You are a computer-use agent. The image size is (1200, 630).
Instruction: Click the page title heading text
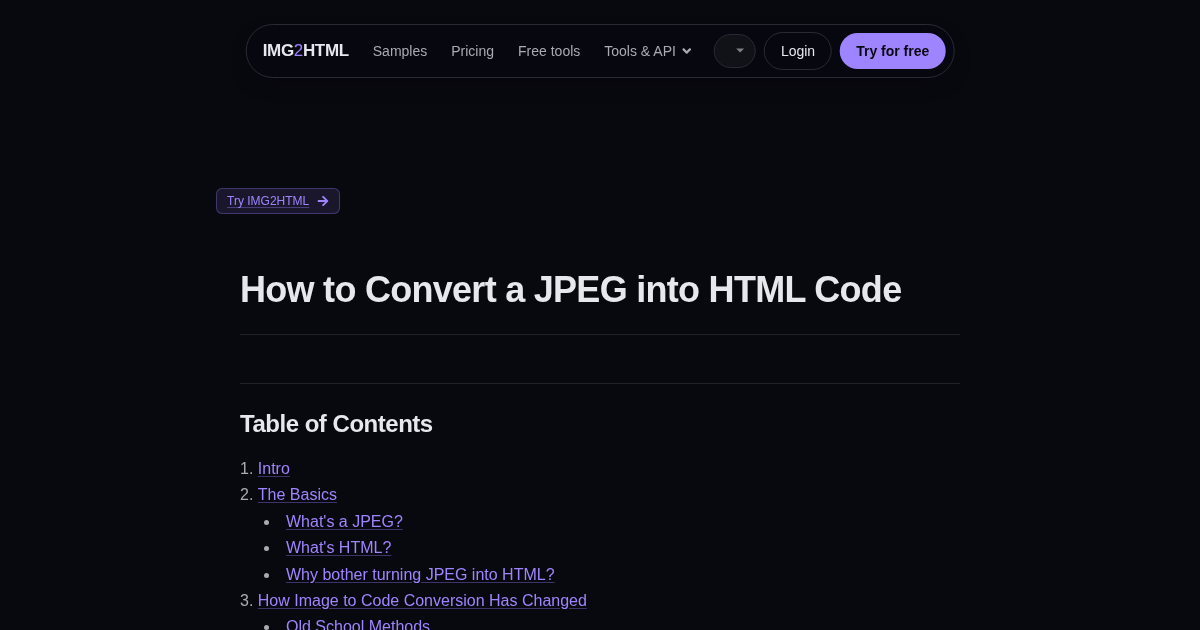[571, 290]
